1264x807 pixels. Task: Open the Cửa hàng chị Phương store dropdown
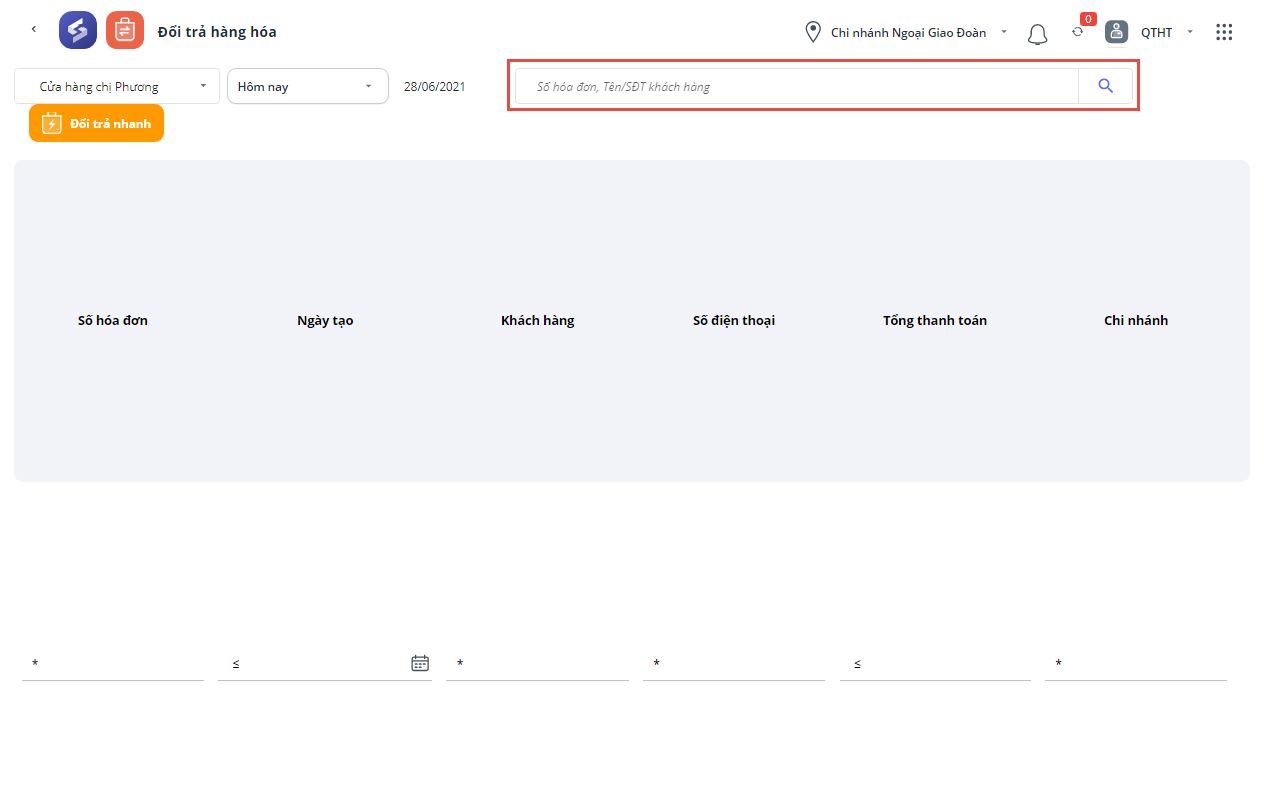(x=117, y=86)
